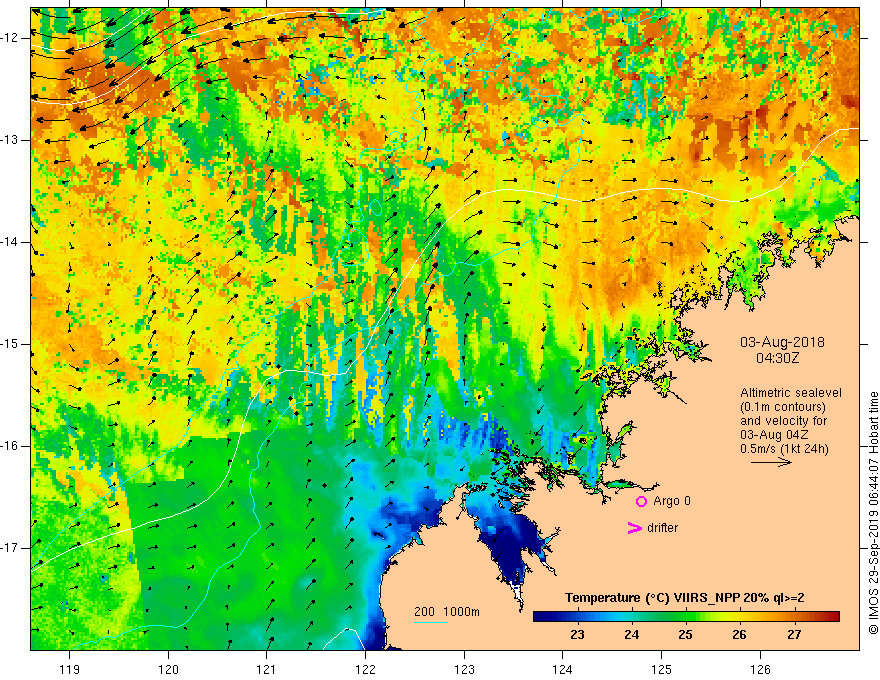
Task: Click the 'Argo 0' legend label
Action: pyautogui.click(x=672, y=501)
